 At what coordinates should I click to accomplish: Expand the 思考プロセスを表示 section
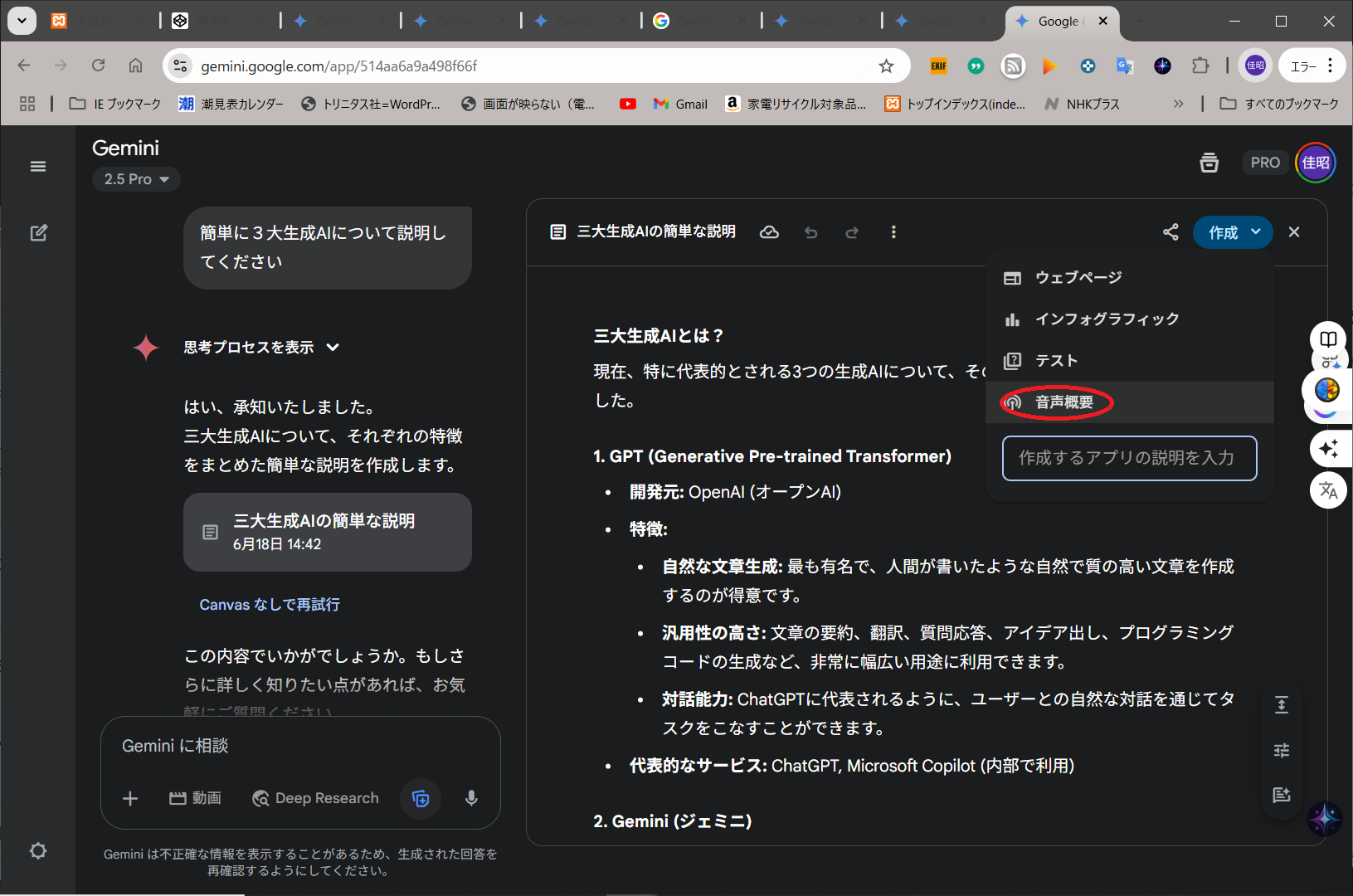[x=260, y=348]
